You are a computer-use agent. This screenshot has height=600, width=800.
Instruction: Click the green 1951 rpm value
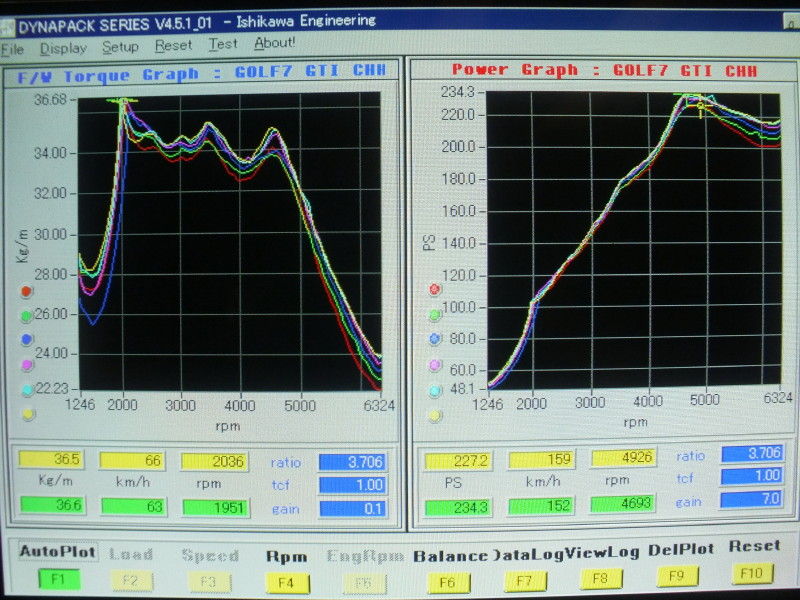pyautogui.click(x=216, y=508)
